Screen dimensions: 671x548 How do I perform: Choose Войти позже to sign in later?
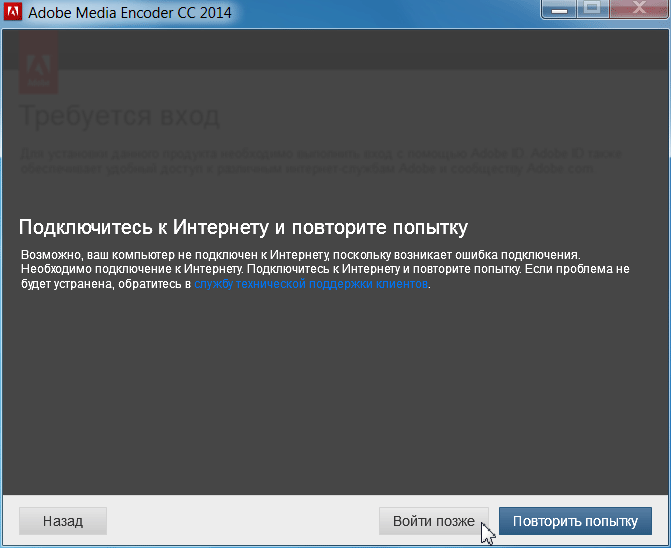click(433, 521)
